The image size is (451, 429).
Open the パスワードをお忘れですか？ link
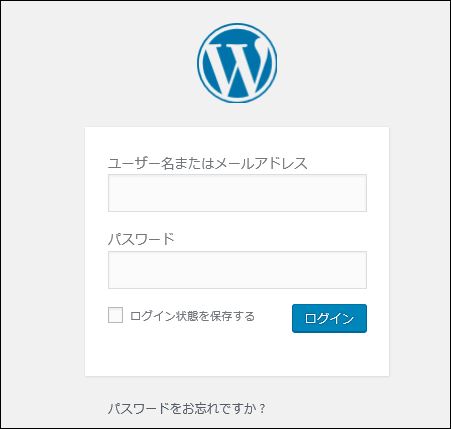click(187, 408)
